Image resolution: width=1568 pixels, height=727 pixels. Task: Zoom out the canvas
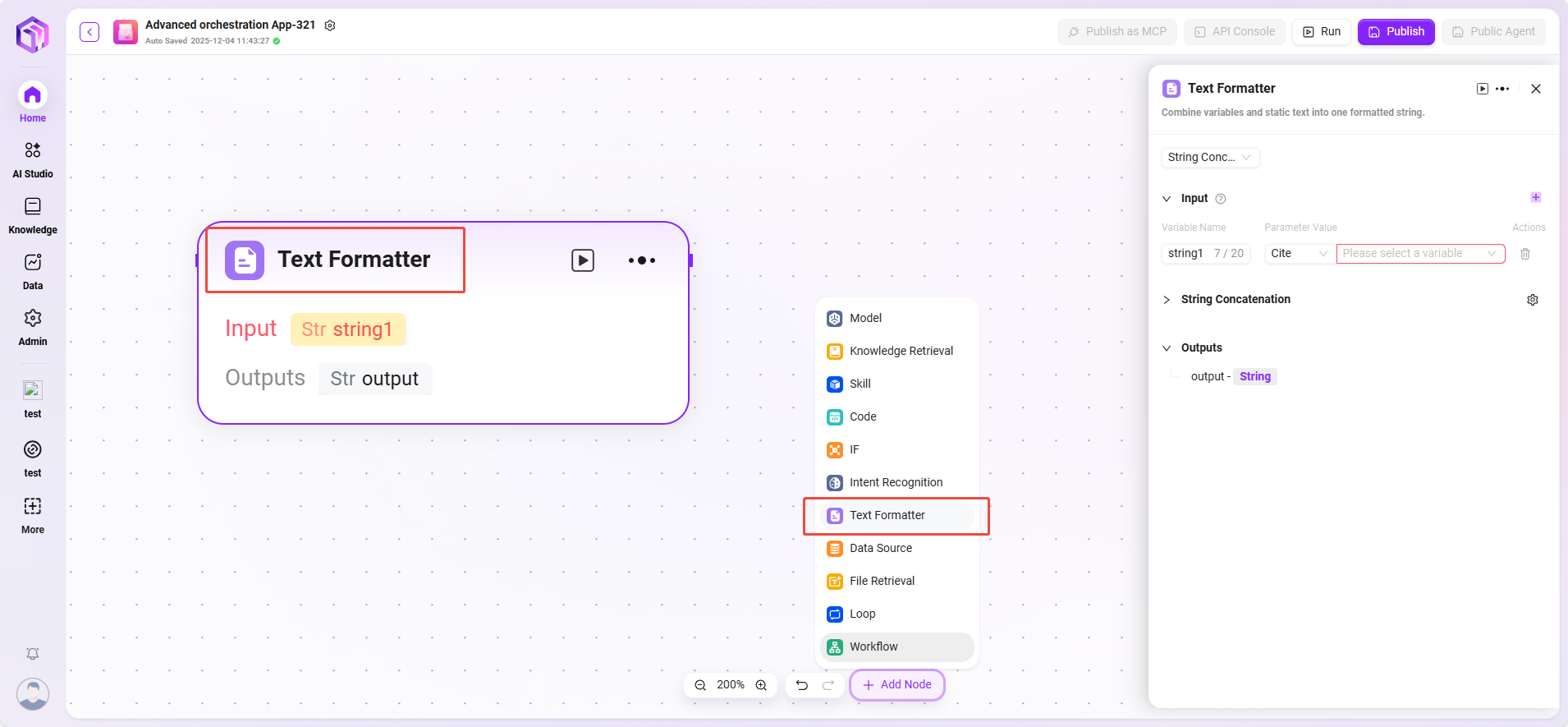tap(700, 685)
